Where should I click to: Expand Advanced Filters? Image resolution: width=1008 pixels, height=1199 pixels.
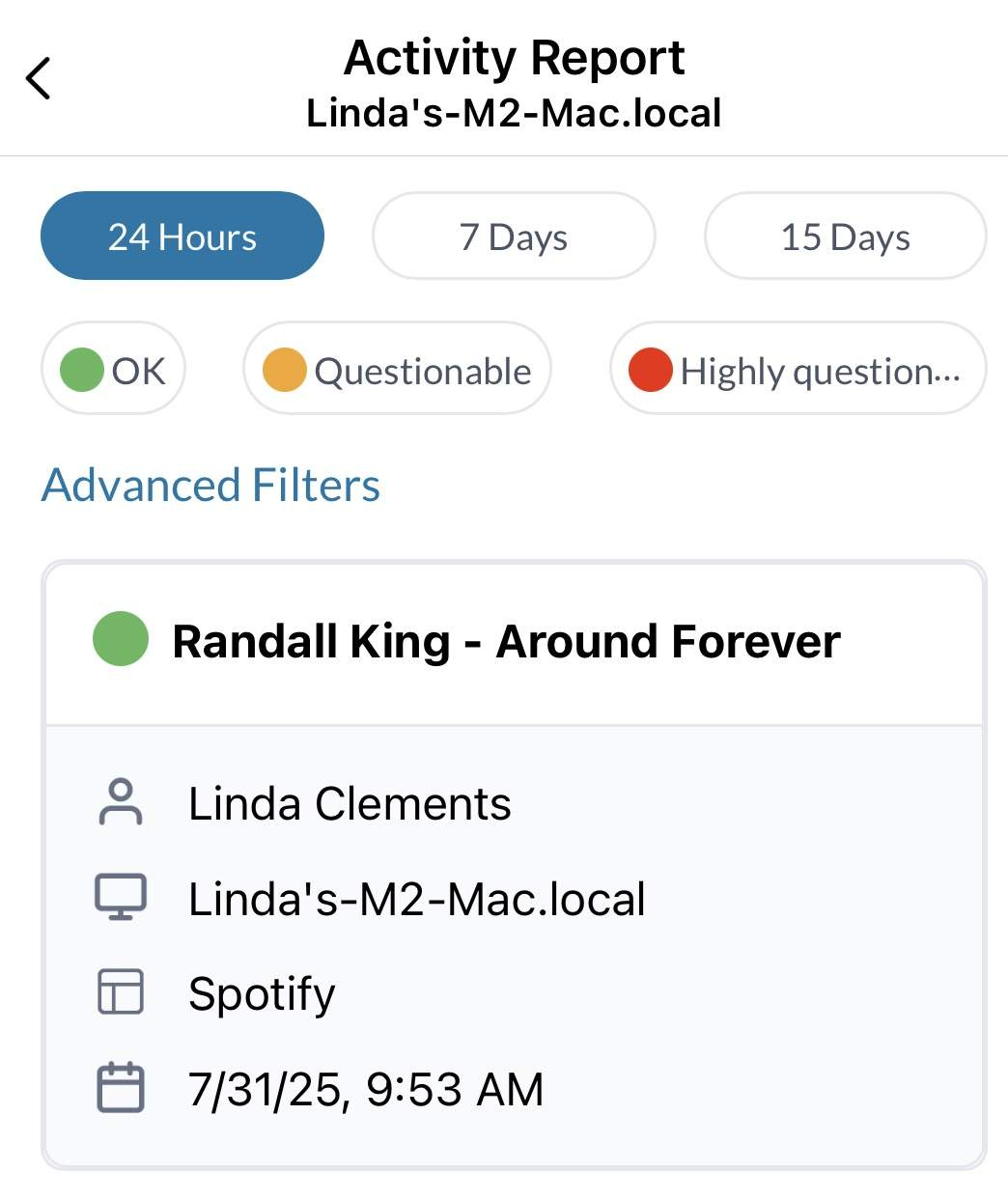tap(210, 485)
